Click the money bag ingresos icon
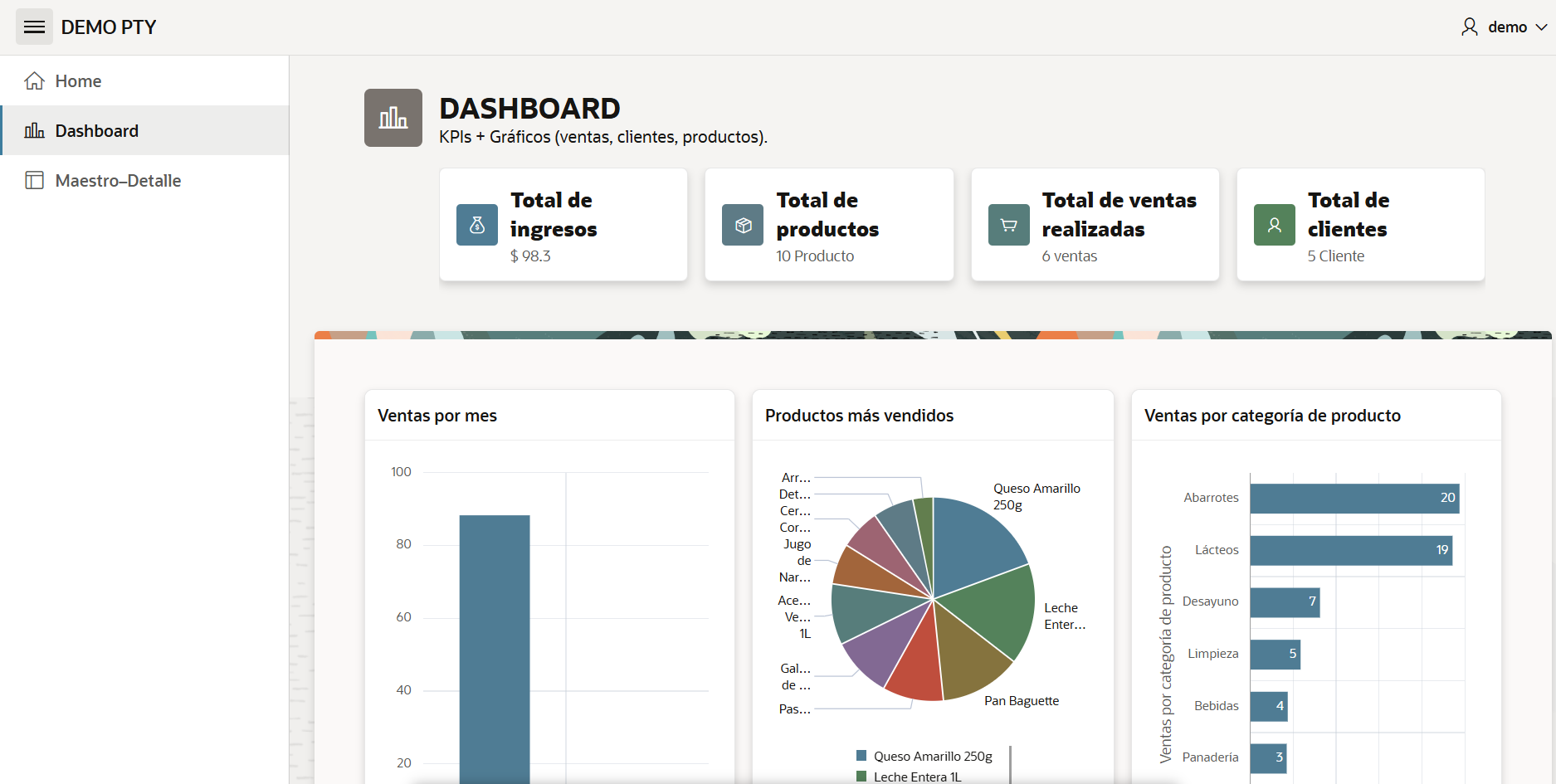Viewport: 1556px width, 784px height. [x=477, y=225]
